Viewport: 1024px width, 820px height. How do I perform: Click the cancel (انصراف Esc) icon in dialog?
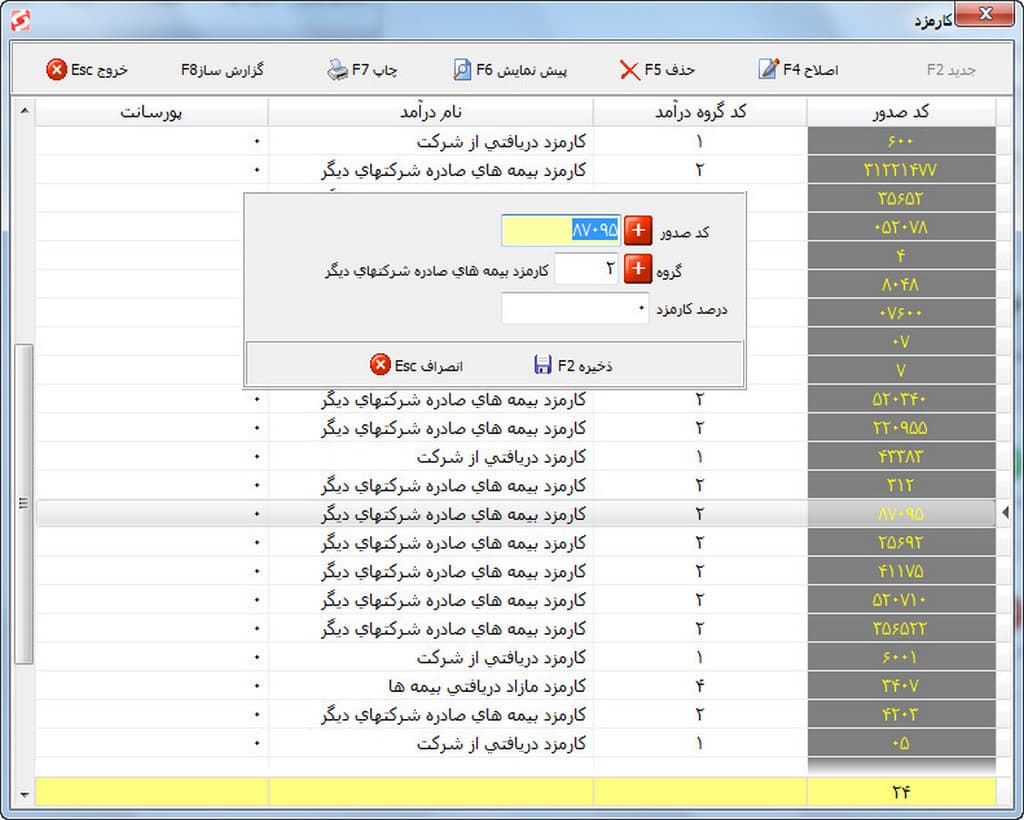pyautogui.click(x=380, y=365)
